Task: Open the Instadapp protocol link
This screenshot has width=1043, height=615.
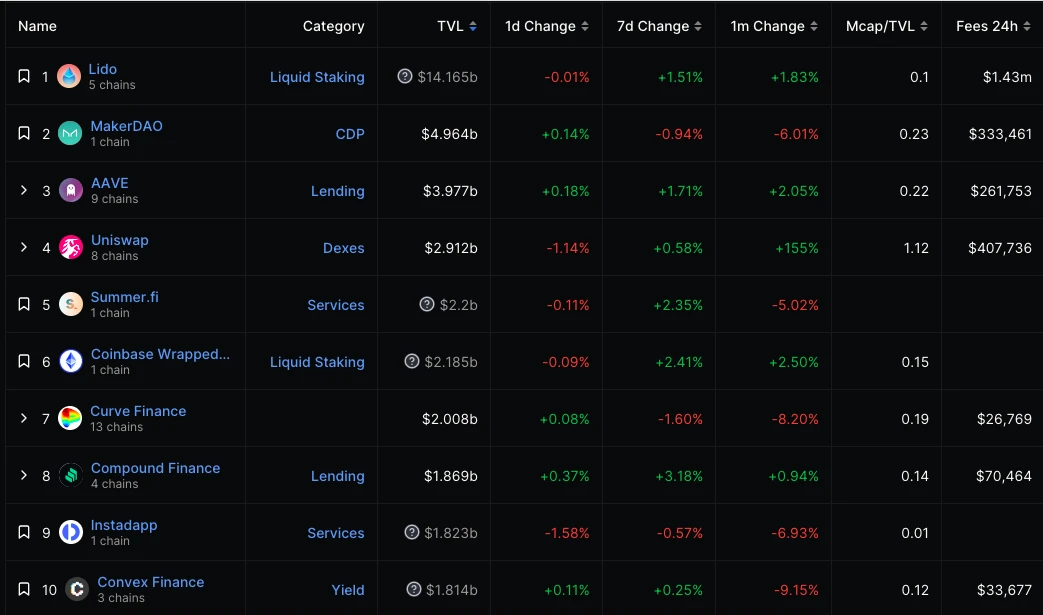Action: (124, 525)
